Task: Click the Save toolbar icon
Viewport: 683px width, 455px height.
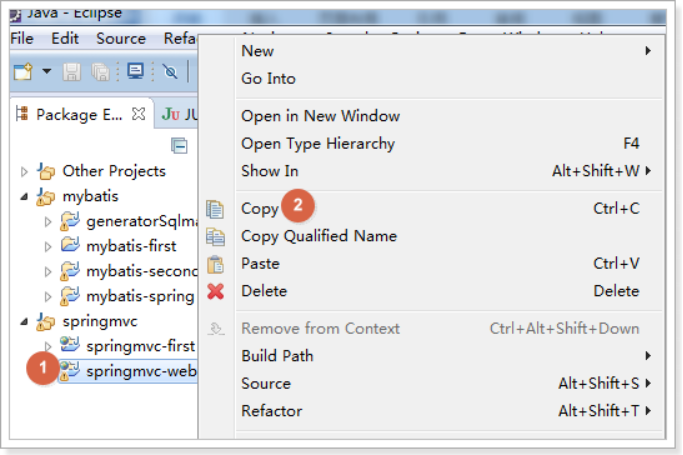Action: click(72, 72)
